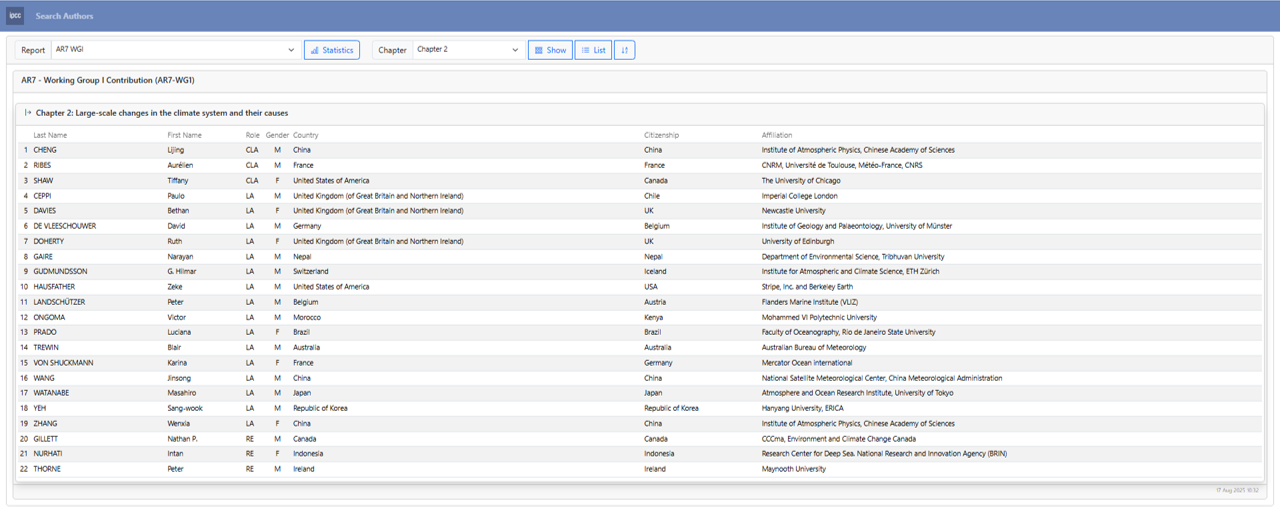This screenshot has width=1280, height=508.
Task: Open the Report dropdown showing AR7 WGI
Action: tap(174, 50)
